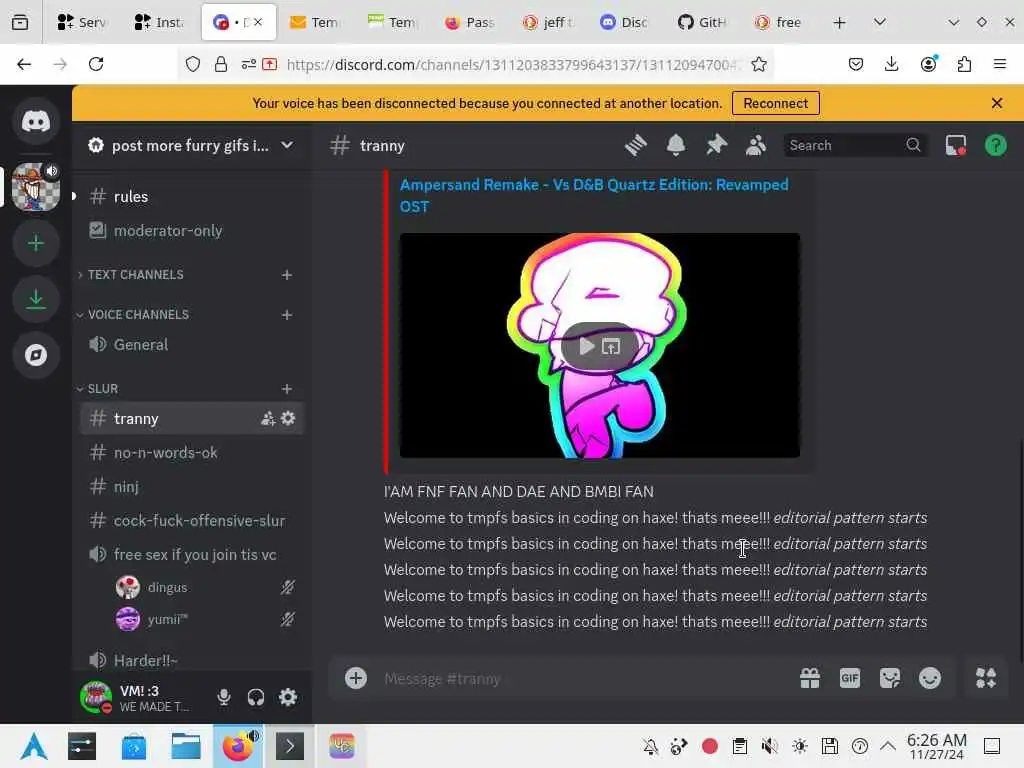
Task: Click the attach file plus button
Action: click(x=356, y=678)
